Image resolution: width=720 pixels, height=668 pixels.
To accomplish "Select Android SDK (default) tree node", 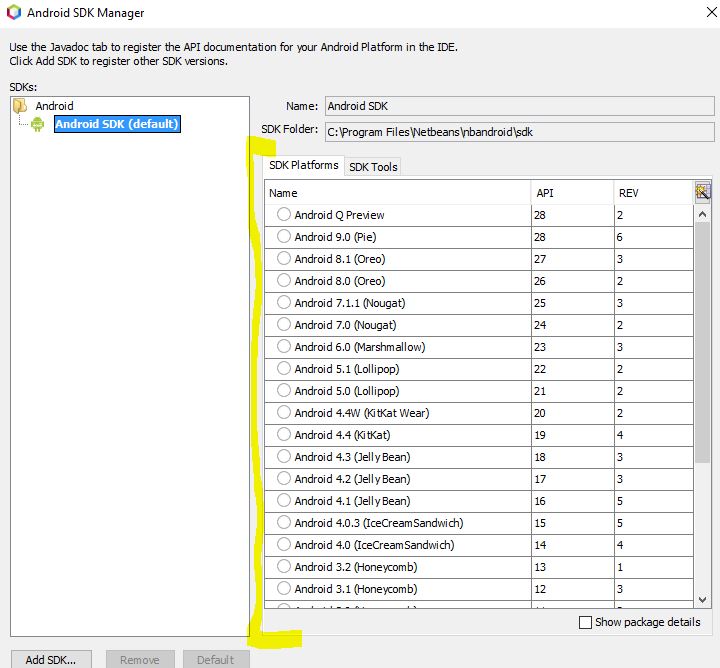I will [117, 124].
